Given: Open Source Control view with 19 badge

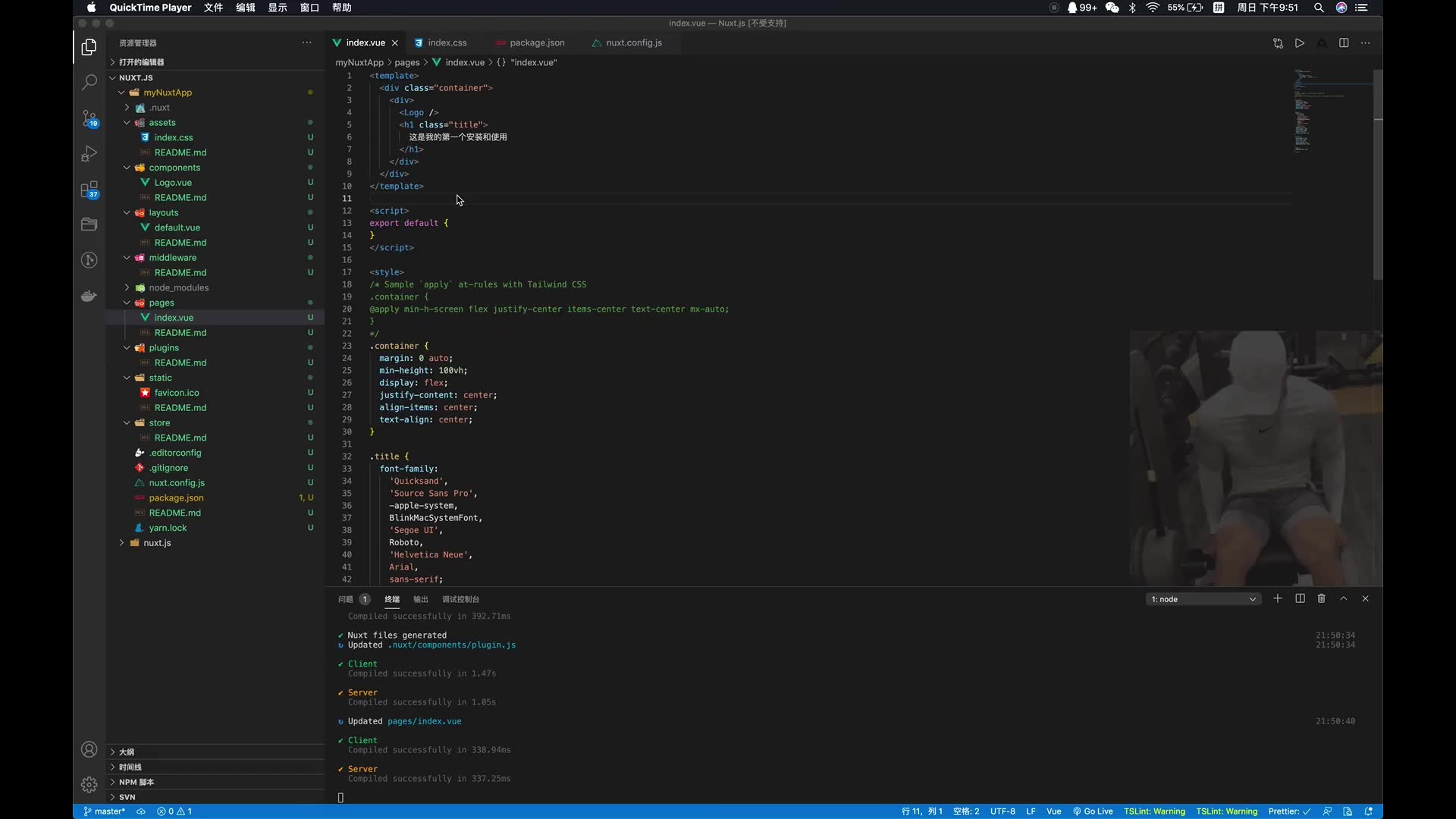Looking at the screenshot, I should pyautogui.click(x=89, y=118).
